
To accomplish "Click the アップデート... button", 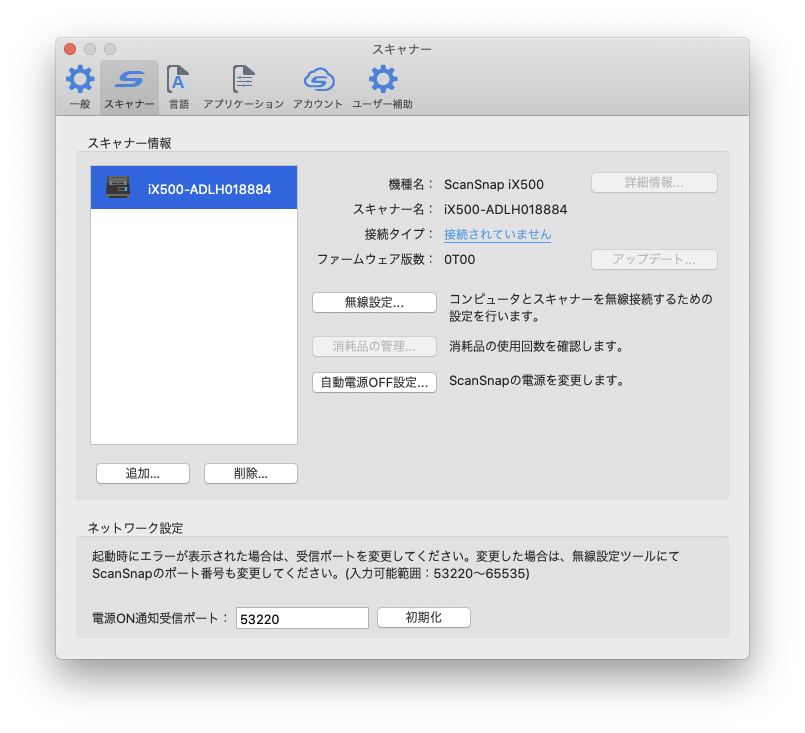I will pos(654,260).
